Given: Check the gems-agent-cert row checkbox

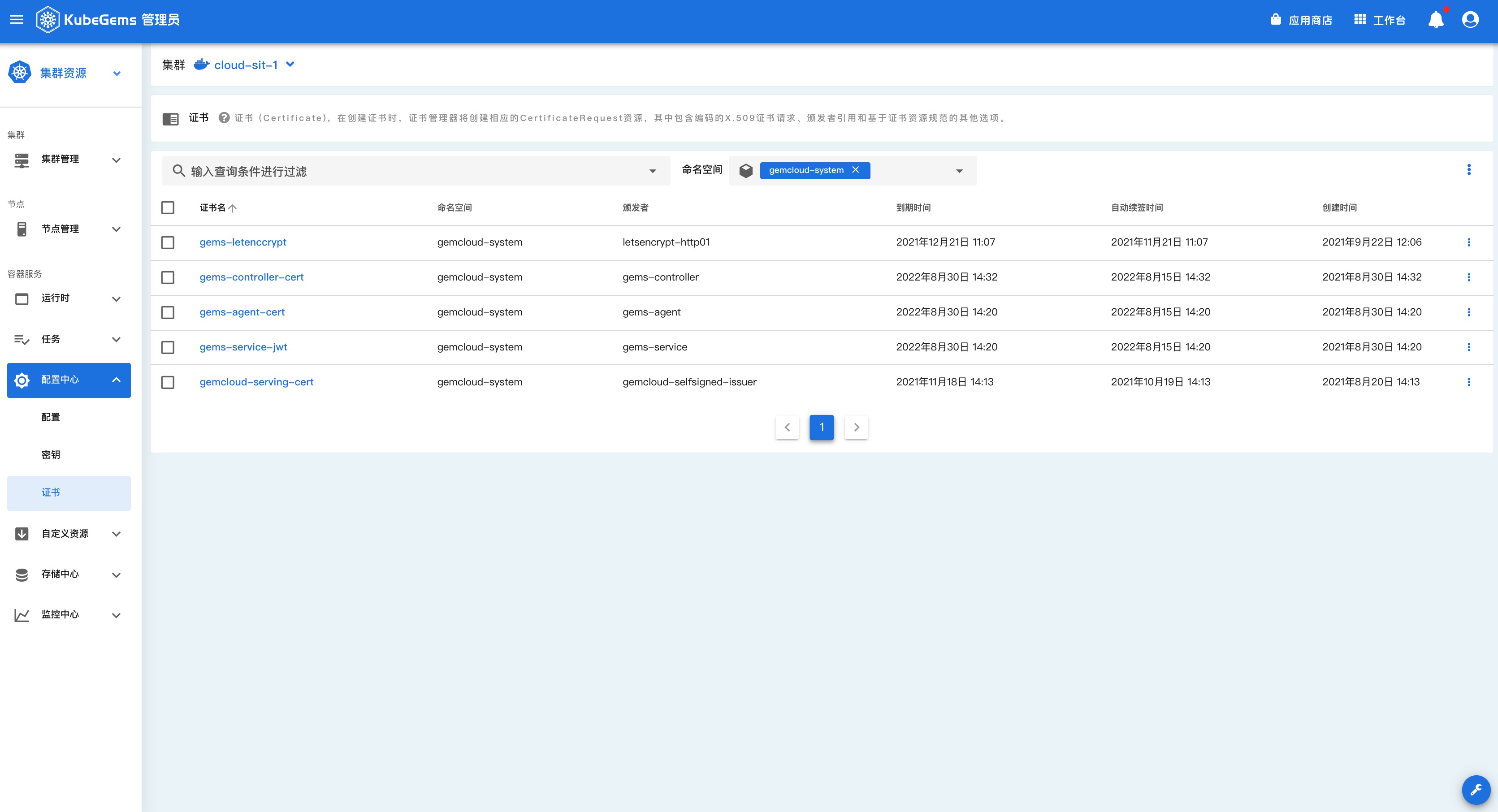Looking at the screenshot, I should [x=168, y=312].
